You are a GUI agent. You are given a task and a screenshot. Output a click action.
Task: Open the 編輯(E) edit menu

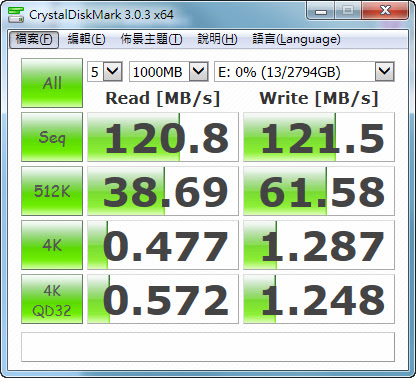(86, 39)
